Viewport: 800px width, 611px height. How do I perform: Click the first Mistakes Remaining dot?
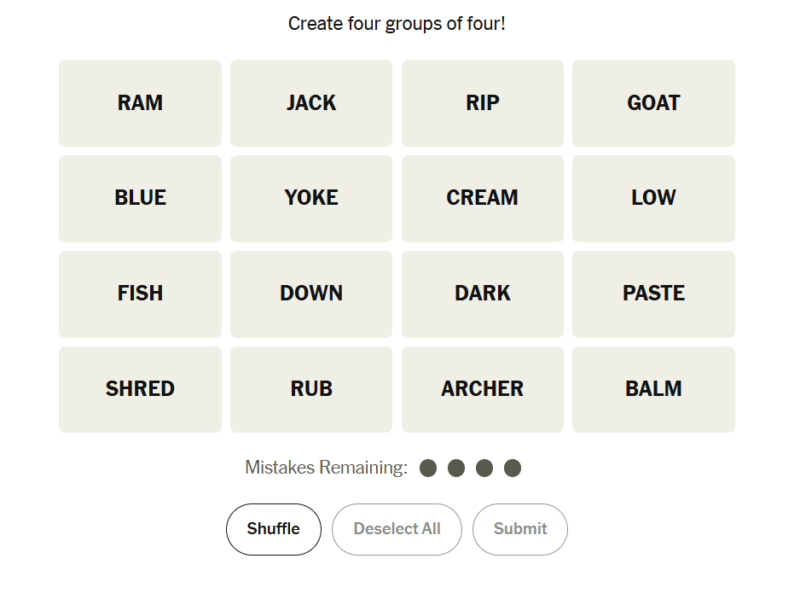tap(428, 468)
